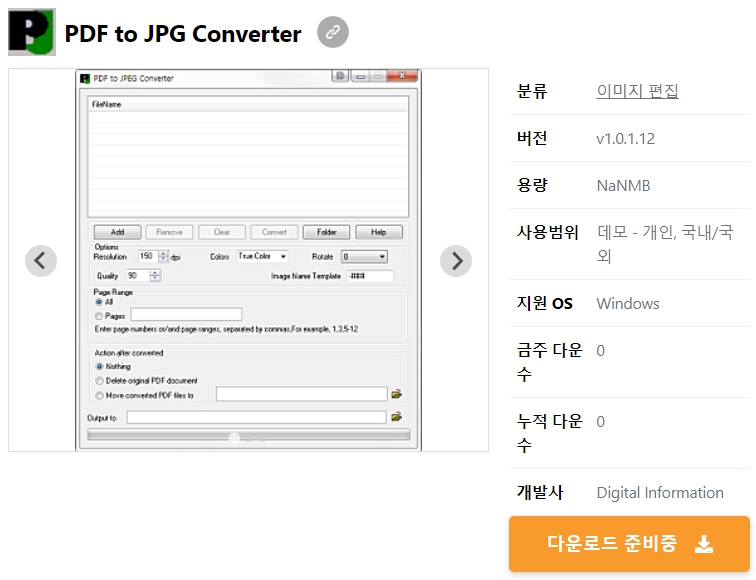Image resolution: width=756 pixels, height=580 pixels.
Task: Click the conversion progress bar
Action: pos(249,435)
